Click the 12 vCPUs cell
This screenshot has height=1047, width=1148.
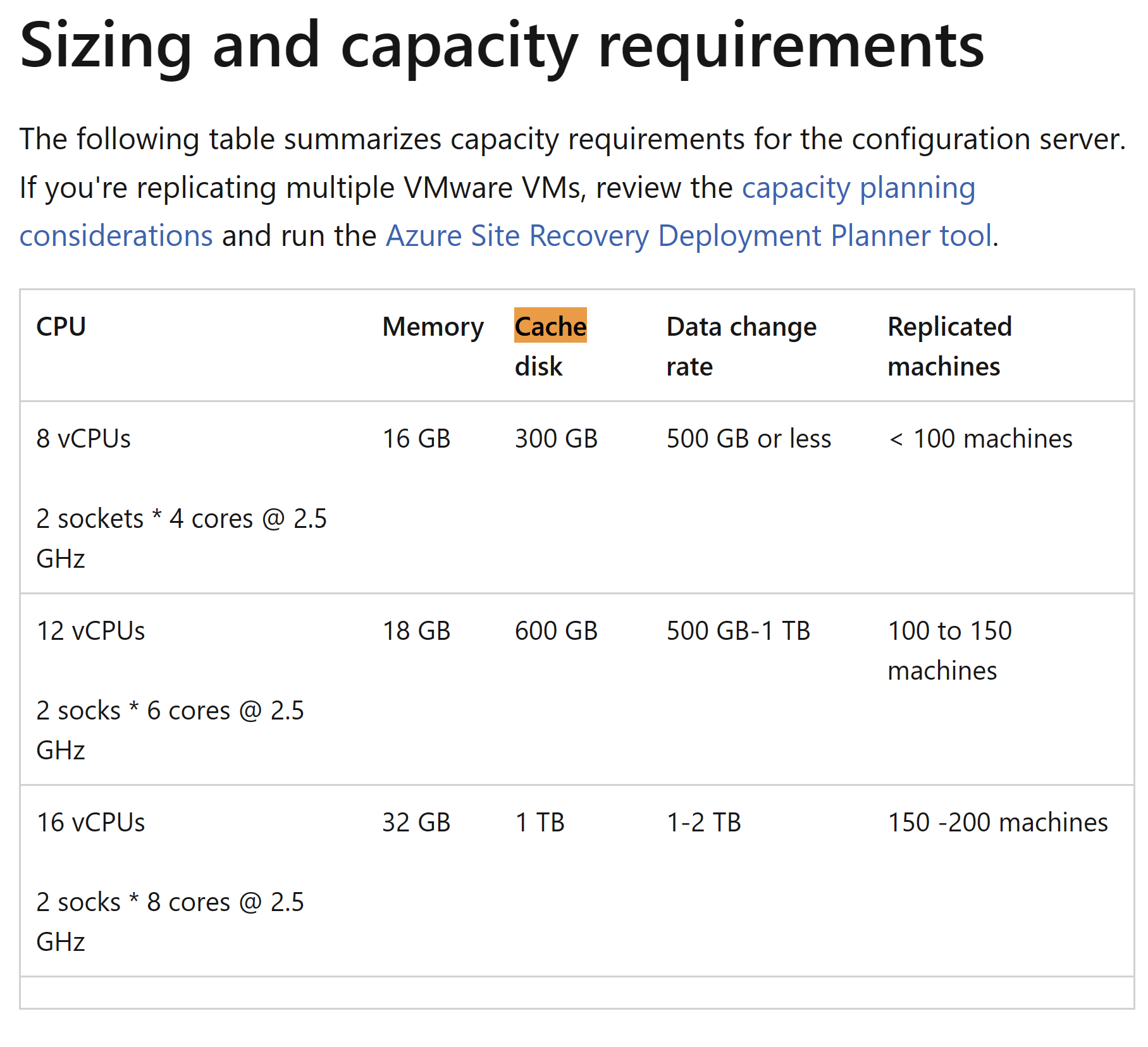click(90, 631)
